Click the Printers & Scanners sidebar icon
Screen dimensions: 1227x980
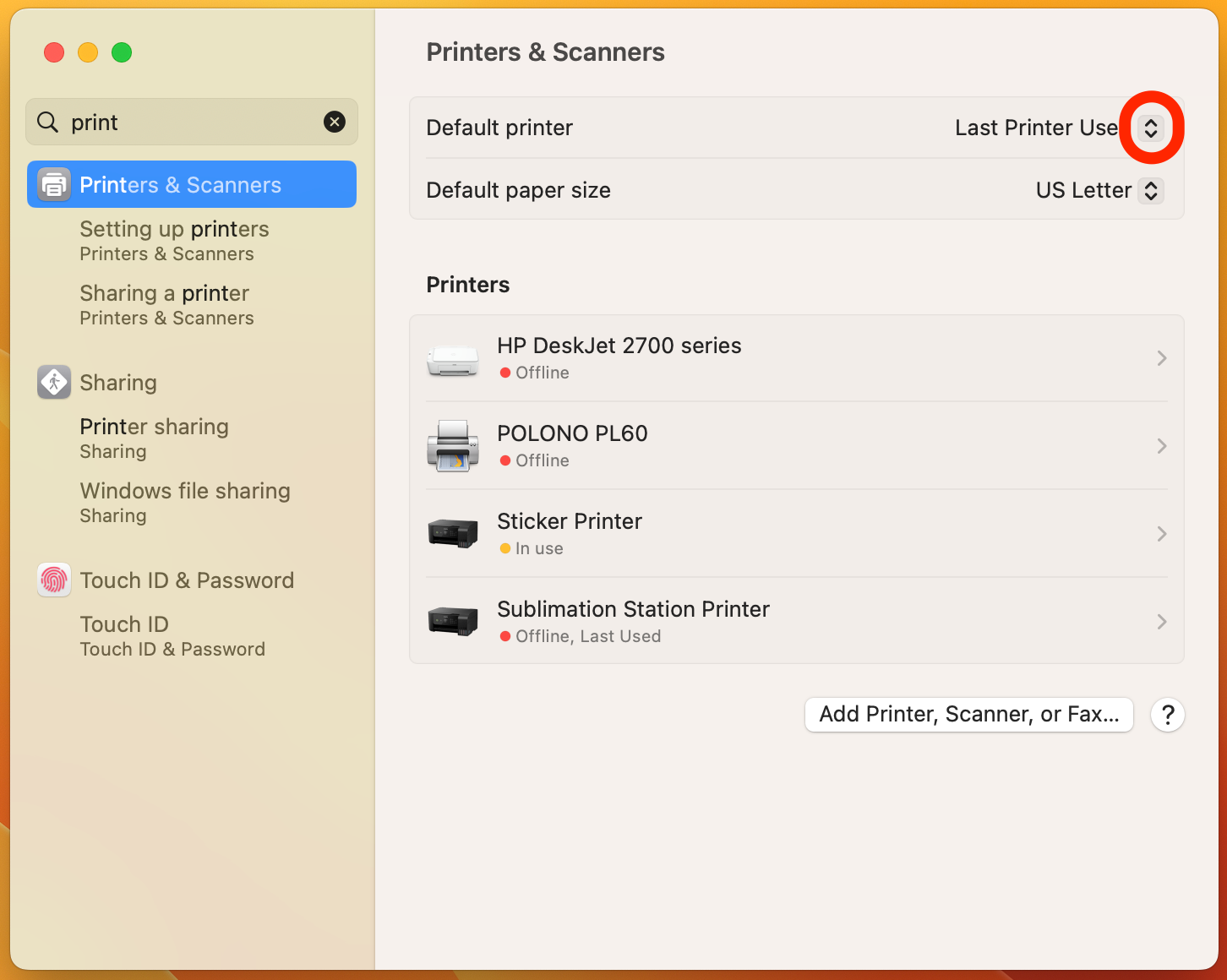tap(54, 184)
